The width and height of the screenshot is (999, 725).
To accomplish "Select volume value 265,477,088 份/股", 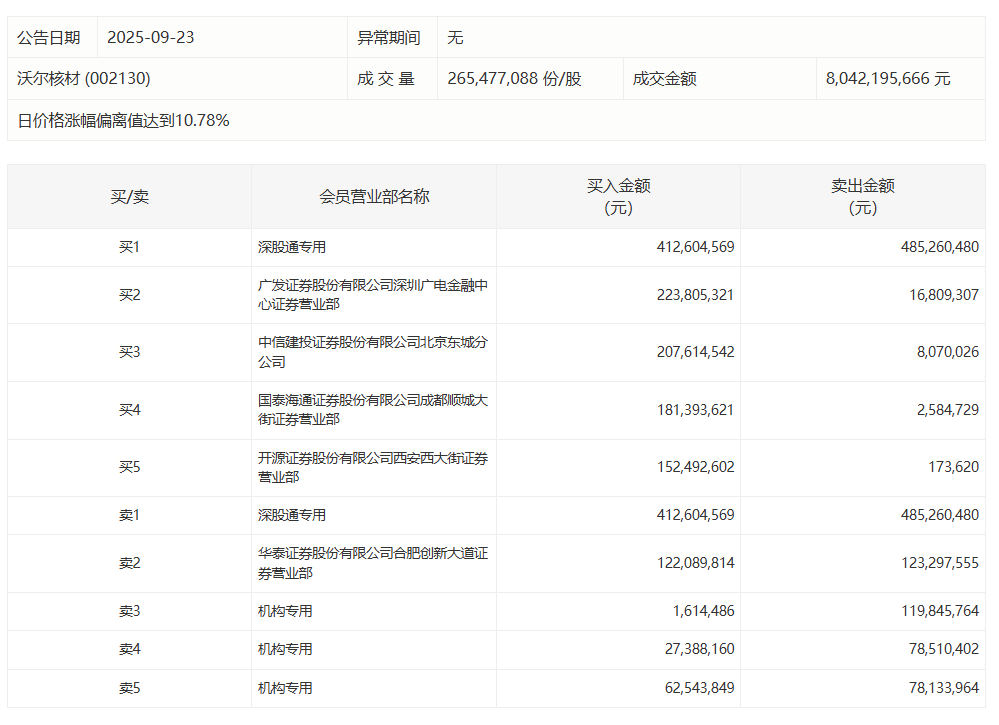I will [x=514, y=78].
